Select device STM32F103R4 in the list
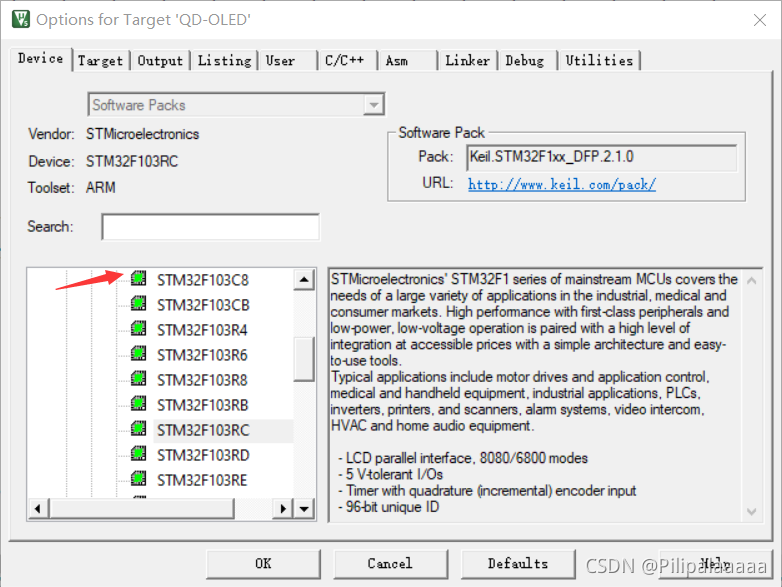The image size is (782, 587). (202, 330)
